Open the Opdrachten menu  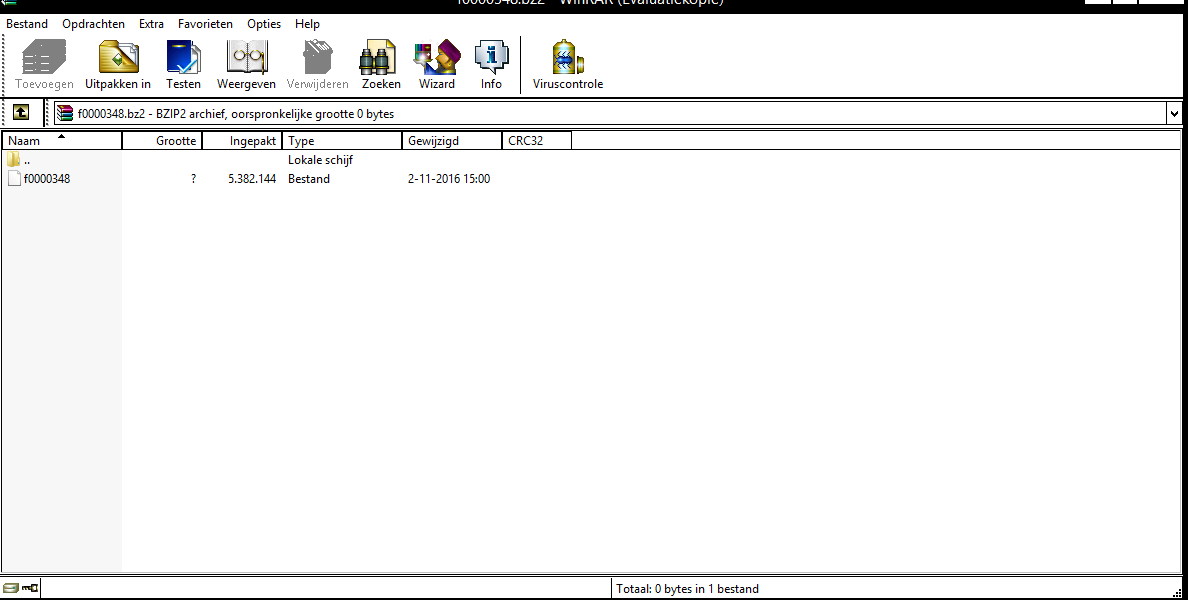coord(93,24)
